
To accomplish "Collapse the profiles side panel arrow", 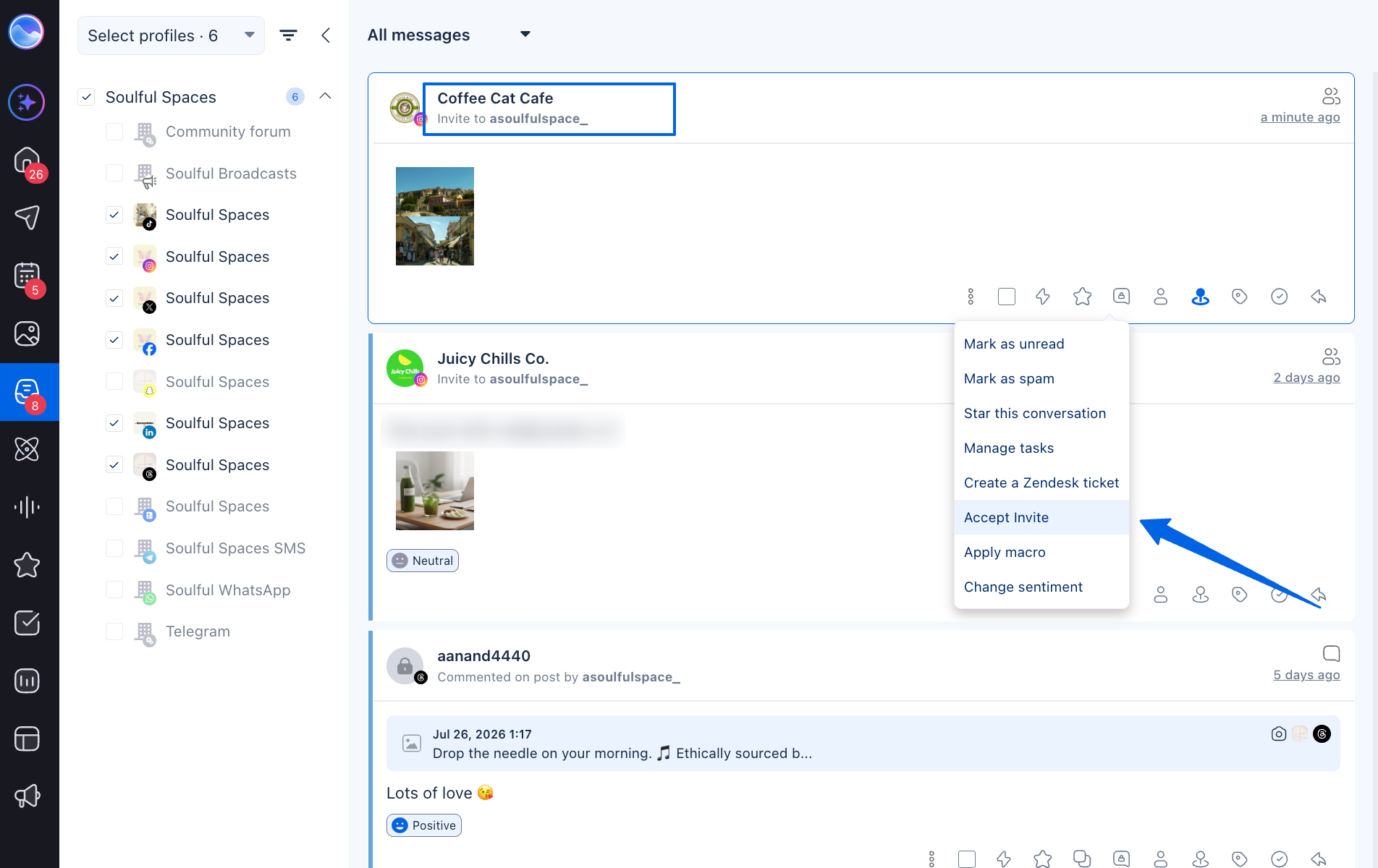I will [x=326, y=35].
